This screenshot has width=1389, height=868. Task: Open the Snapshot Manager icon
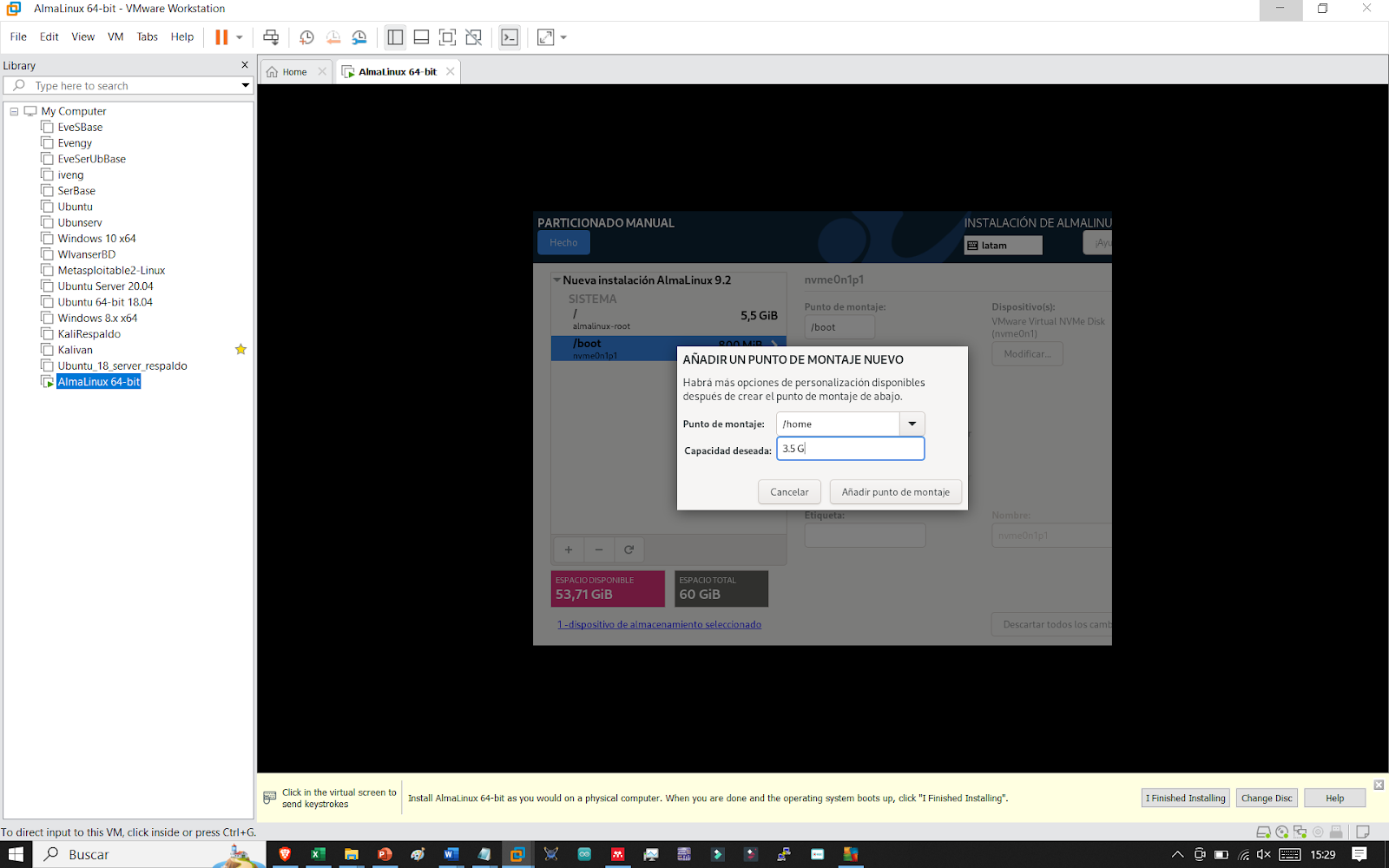click(359, 37)
